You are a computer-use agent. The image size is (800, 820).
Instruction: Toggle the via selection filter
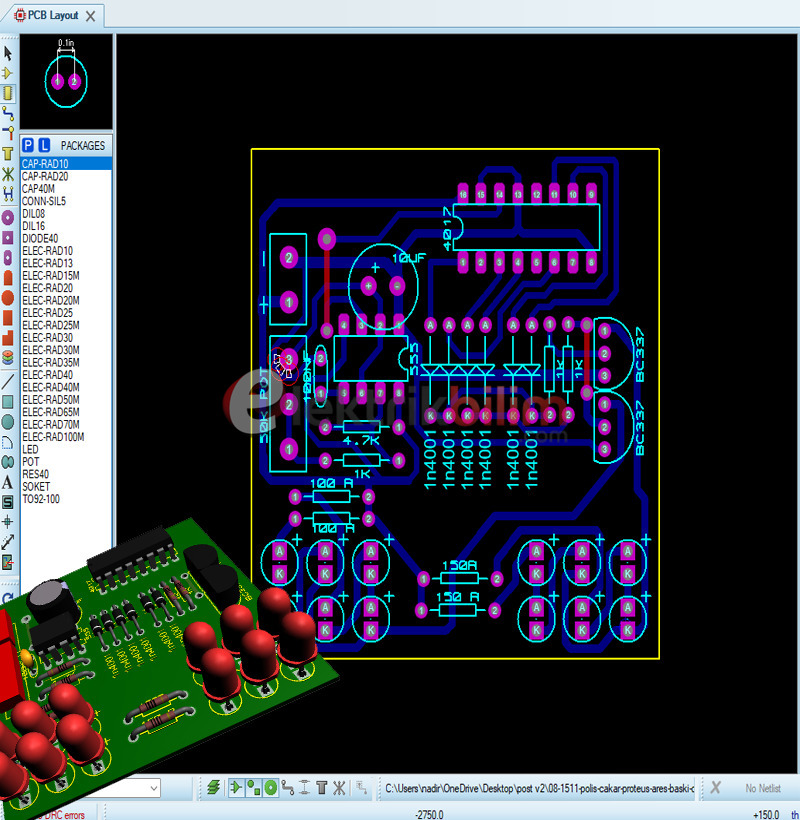270,788
